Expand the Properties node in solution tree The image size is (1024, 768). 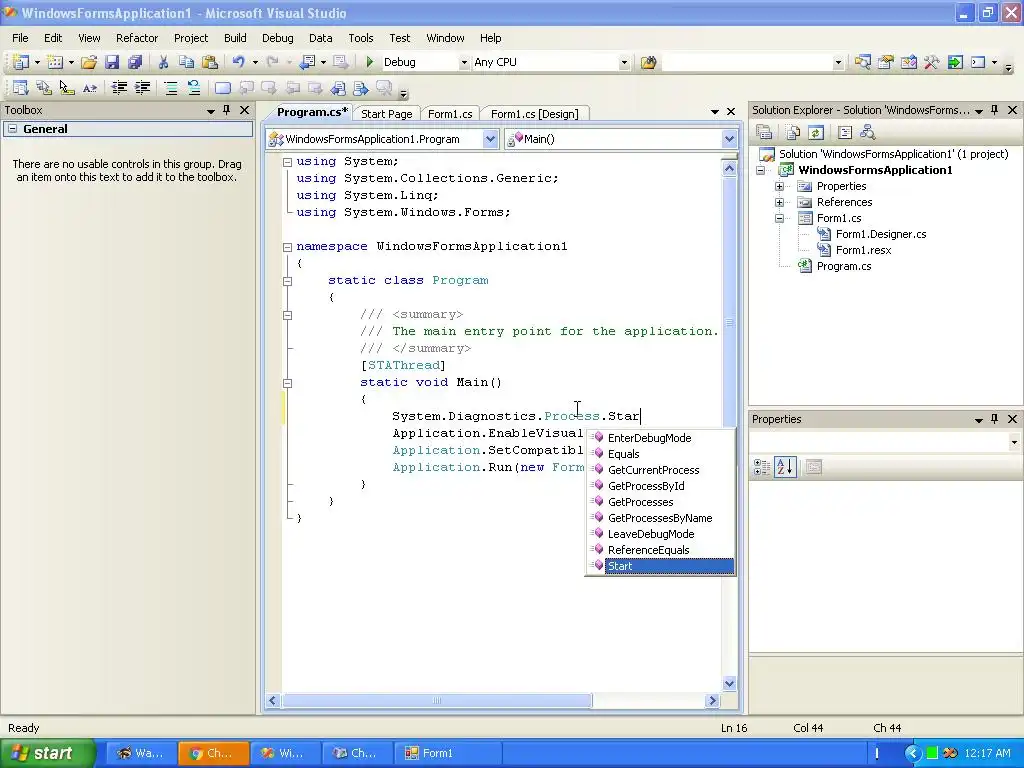[779, 186]
